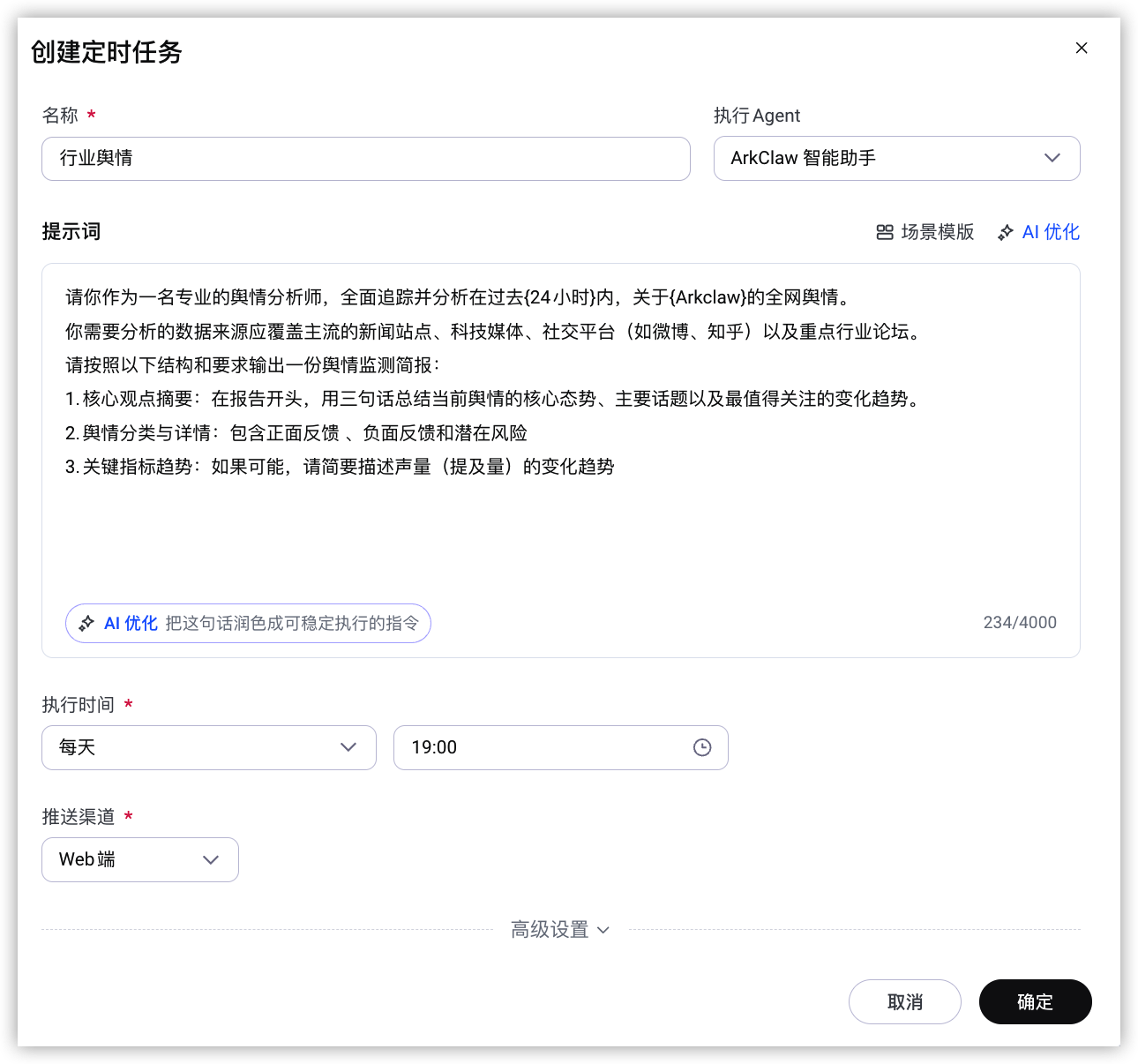The height and width of the screenshot is (1064, 1138).
Task: Close the 创建定时任务 dialog
Action: pyautogui.click(x=1082, y=48)
